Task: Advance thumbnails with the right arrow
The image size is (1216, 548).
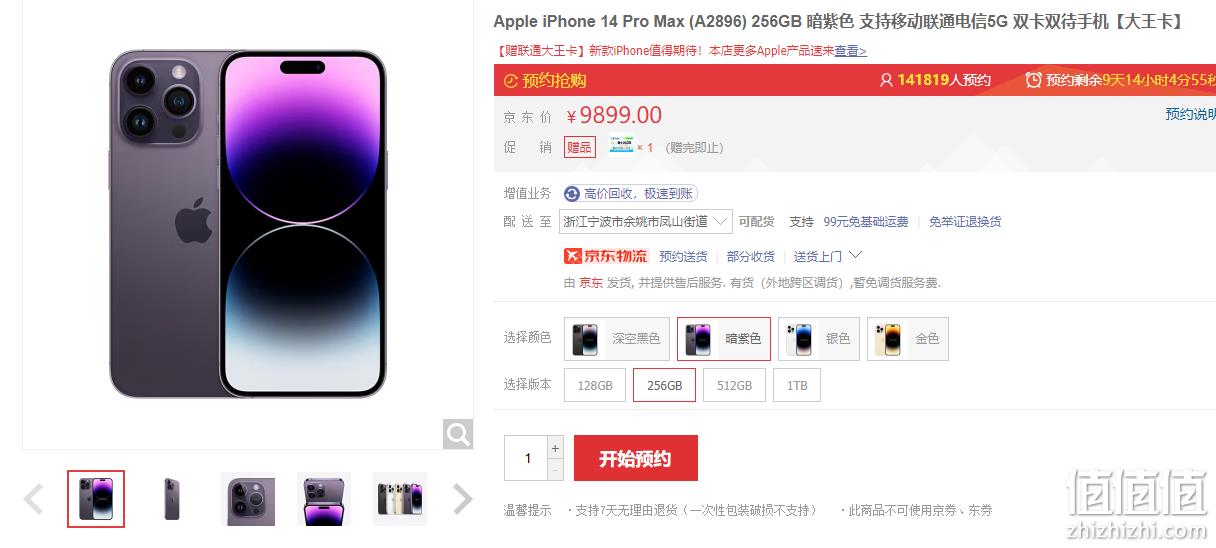Action: (462, 499)
